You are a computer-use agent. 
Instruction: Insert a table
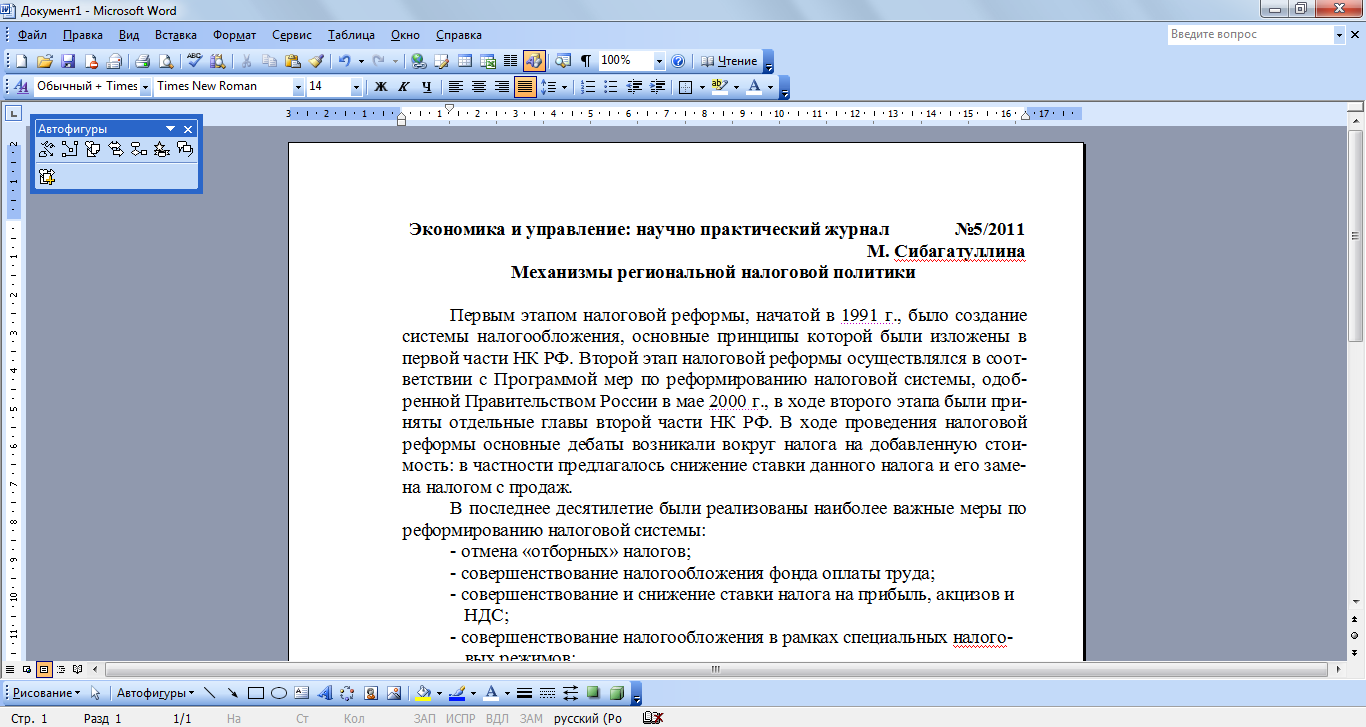pos(464,61)
